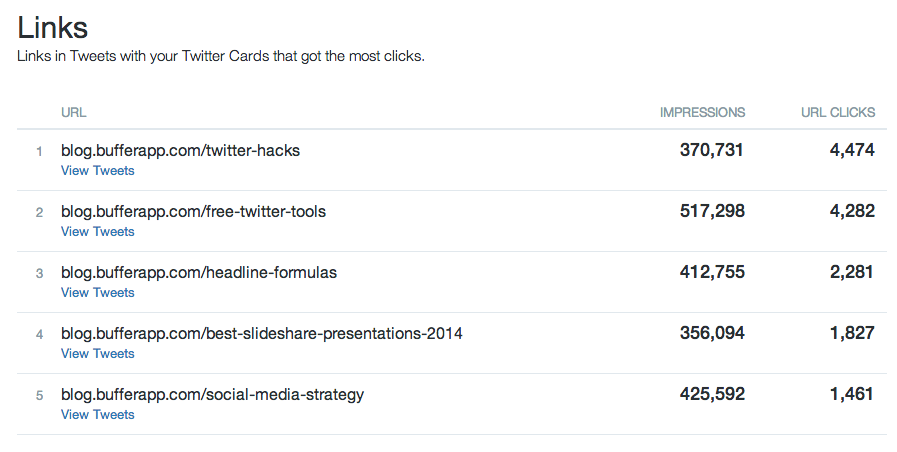Open View Tweets under twitter-hacks URL
The height and width of the screenshot is (452, 897).
(98, 171)
